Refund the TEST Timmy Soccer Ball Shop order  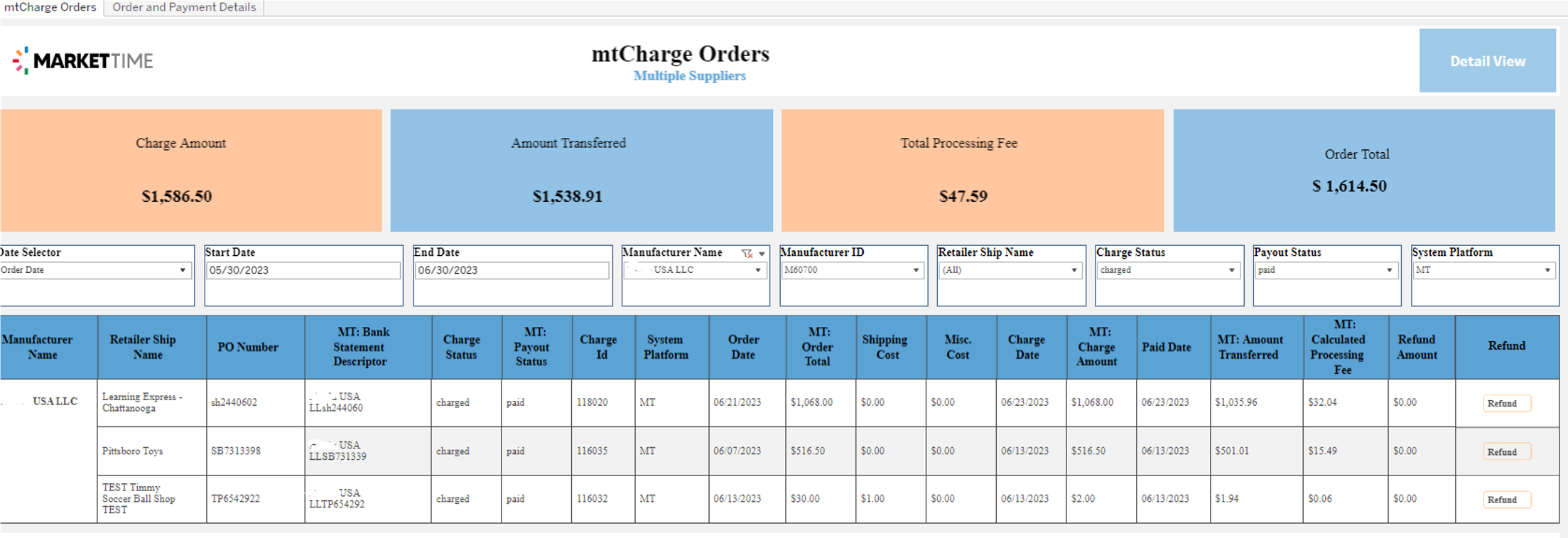click(1506, 500)
